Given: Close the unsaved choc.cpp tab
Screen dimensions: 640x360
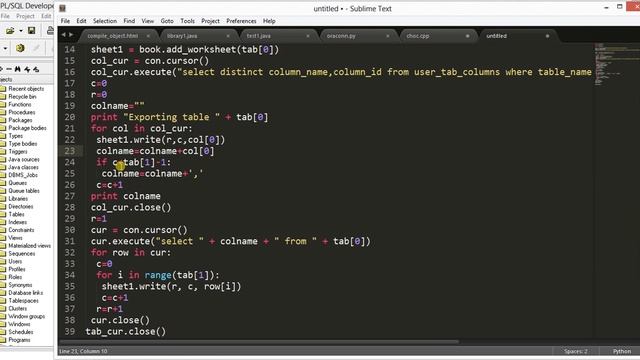Looking at the screenshot, I should coord(467,36).
